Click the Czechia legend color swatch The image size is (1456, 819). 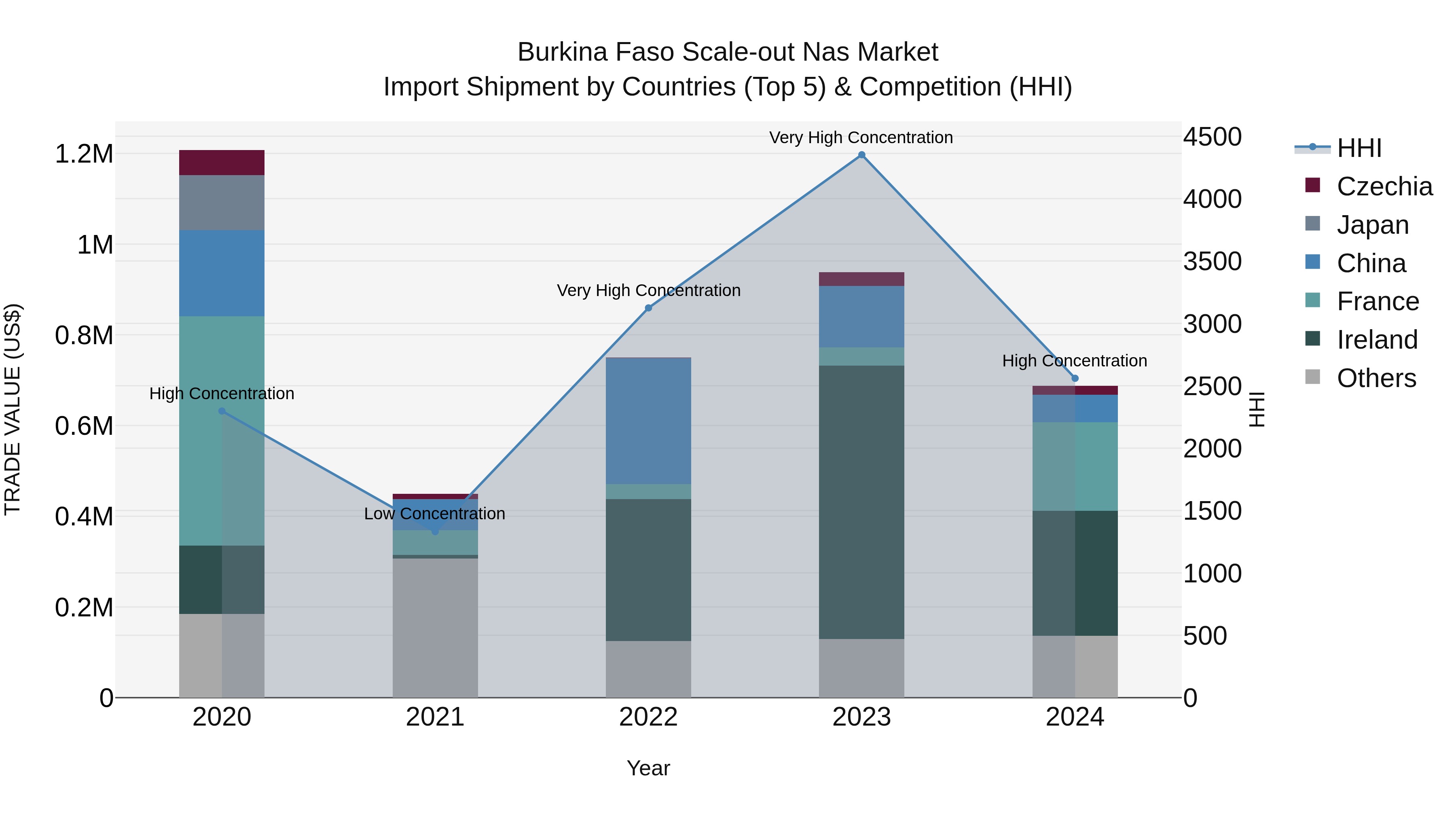pos(1312,185)
